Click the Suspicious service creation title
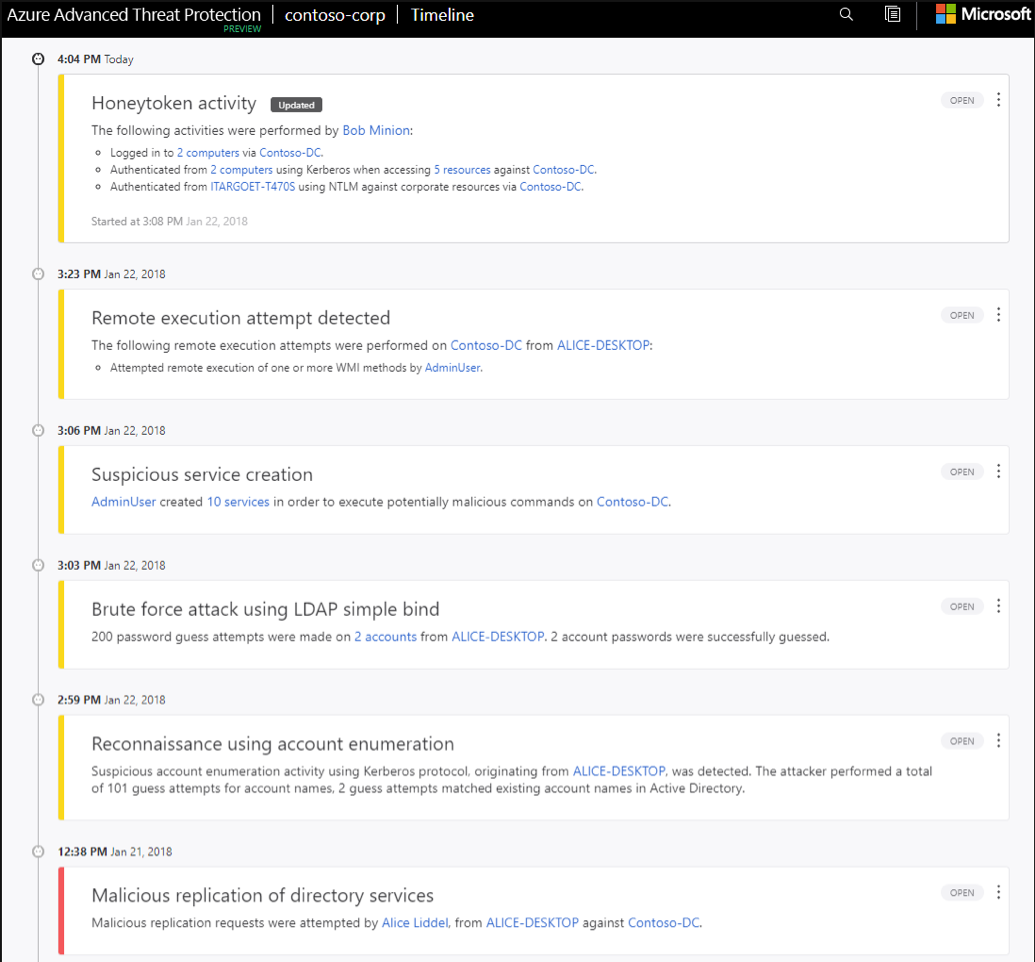 click(x=202, y=475)
